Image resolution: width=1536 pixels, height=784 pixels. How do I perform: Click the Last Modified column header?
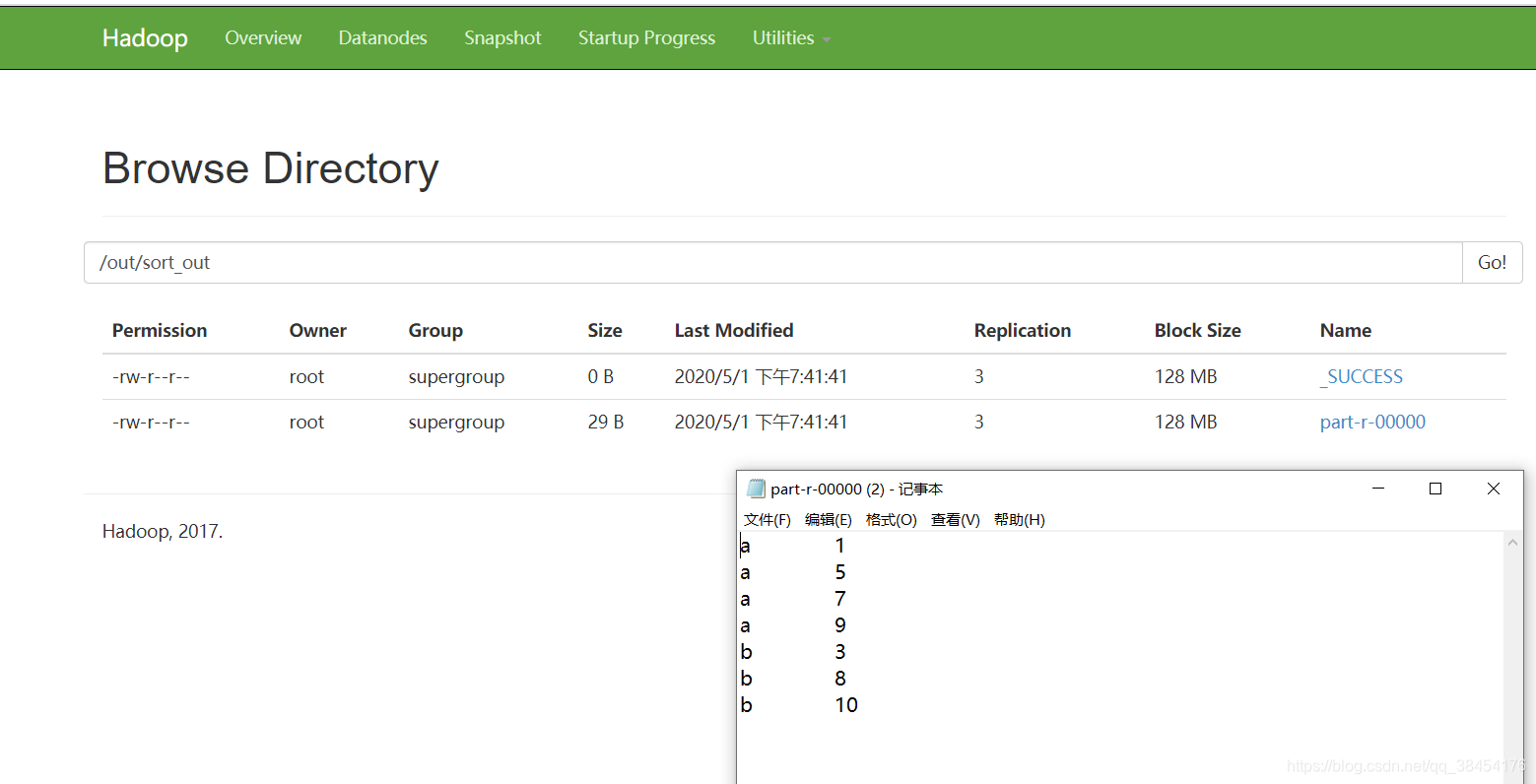click(x=734, y=331)
